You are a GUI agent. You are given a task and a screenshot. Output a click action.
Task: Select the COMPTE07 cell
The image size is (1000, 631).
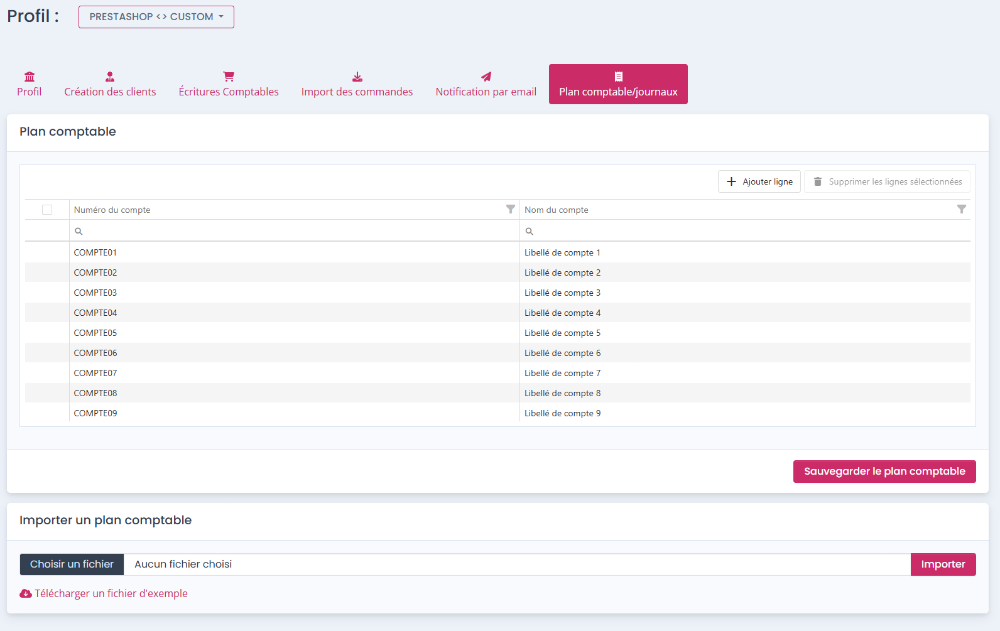click(x=295, y=373)
